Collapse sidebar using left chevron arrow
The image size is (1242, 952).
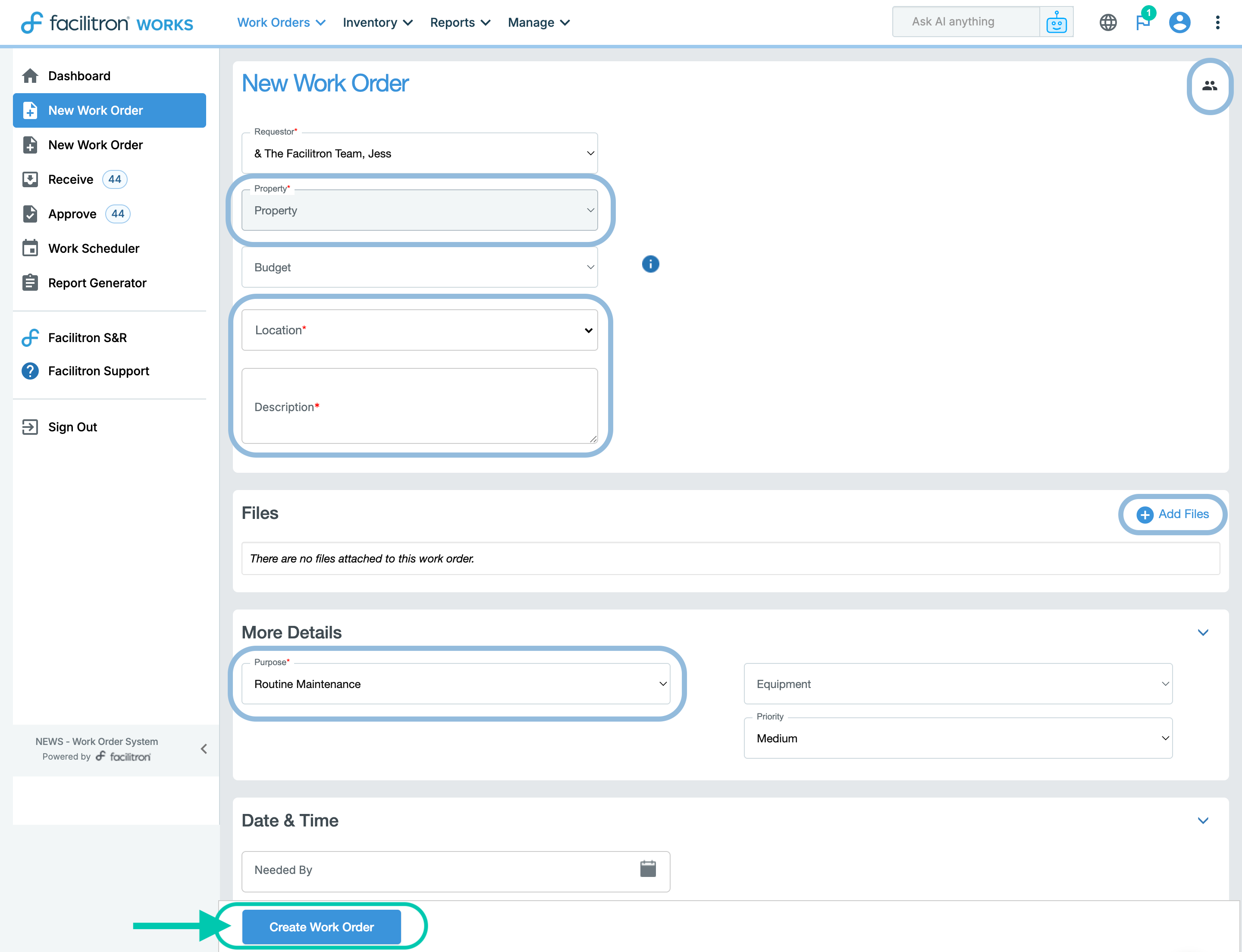tap(204, 748)
